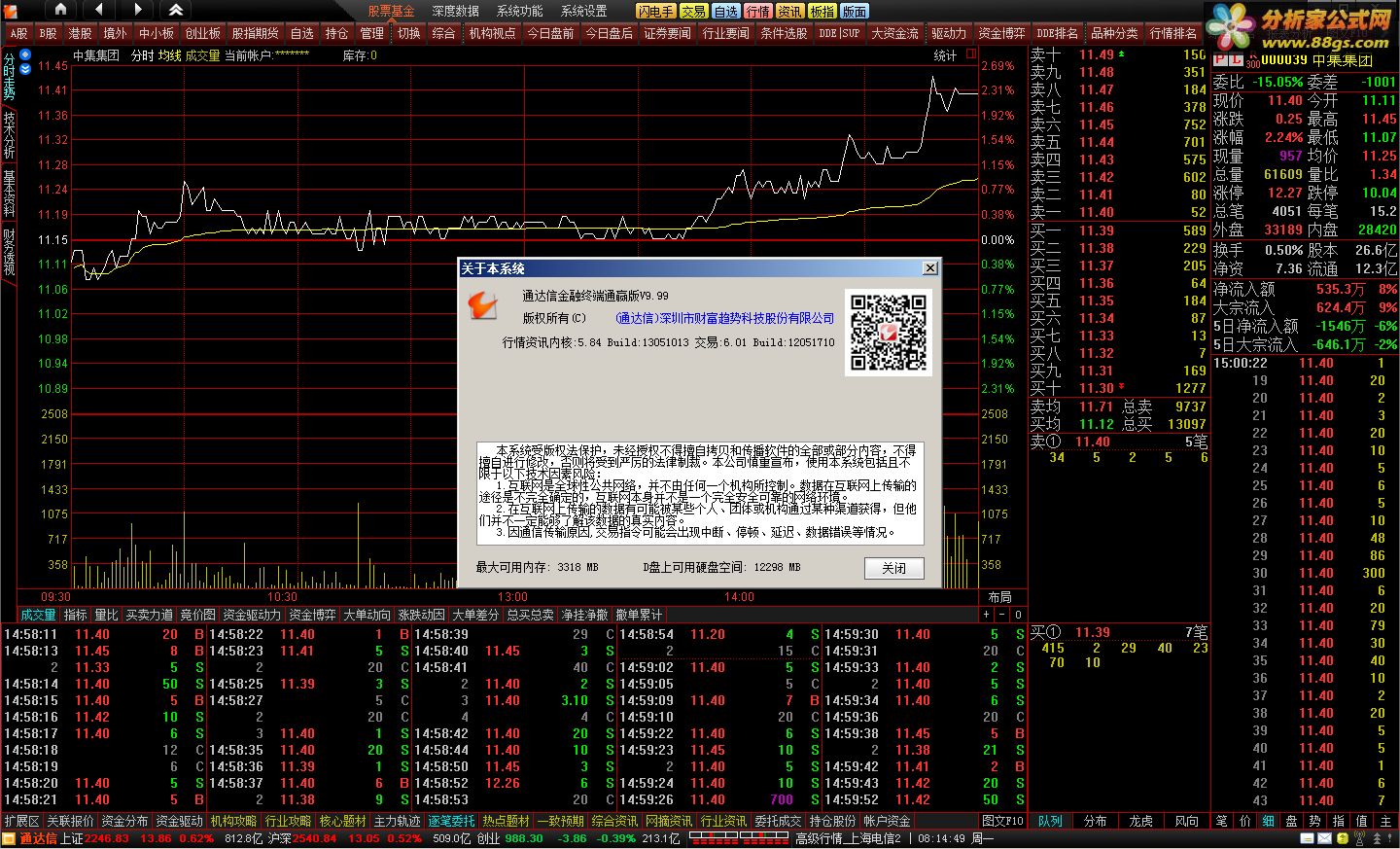Select the 主 tab at bottom right
The image size is (1400, 849).
click(x=1385, y=821)
